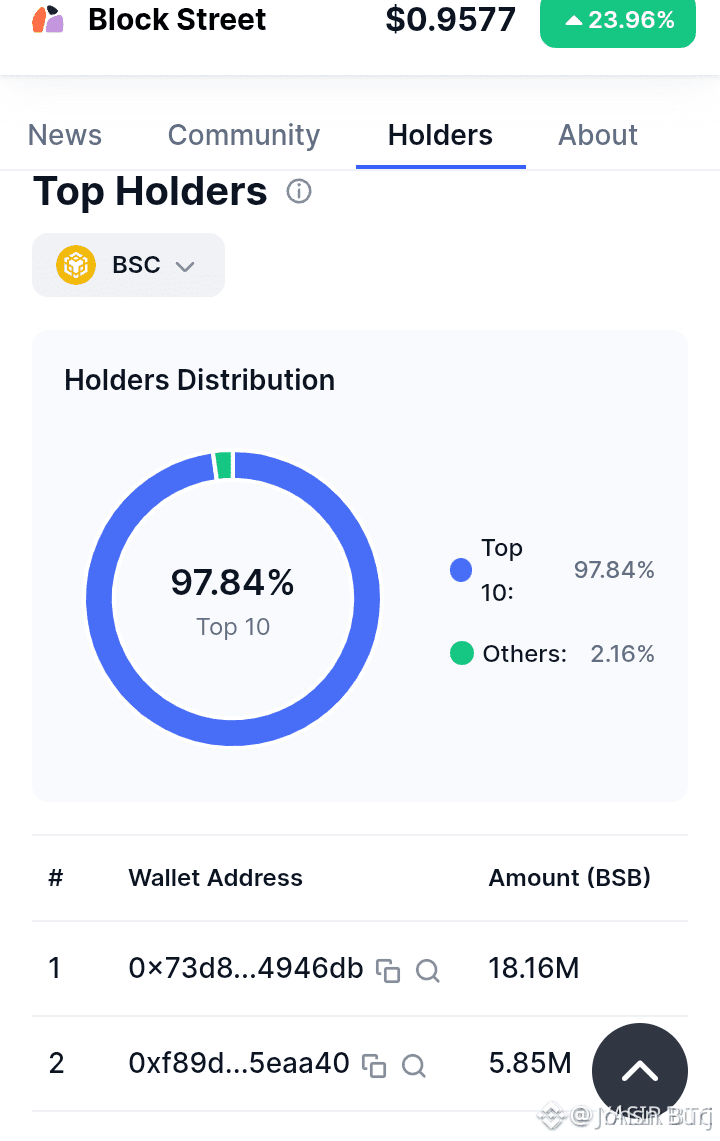Click wallet address 0x73d8...4946db link

[246, 969]
